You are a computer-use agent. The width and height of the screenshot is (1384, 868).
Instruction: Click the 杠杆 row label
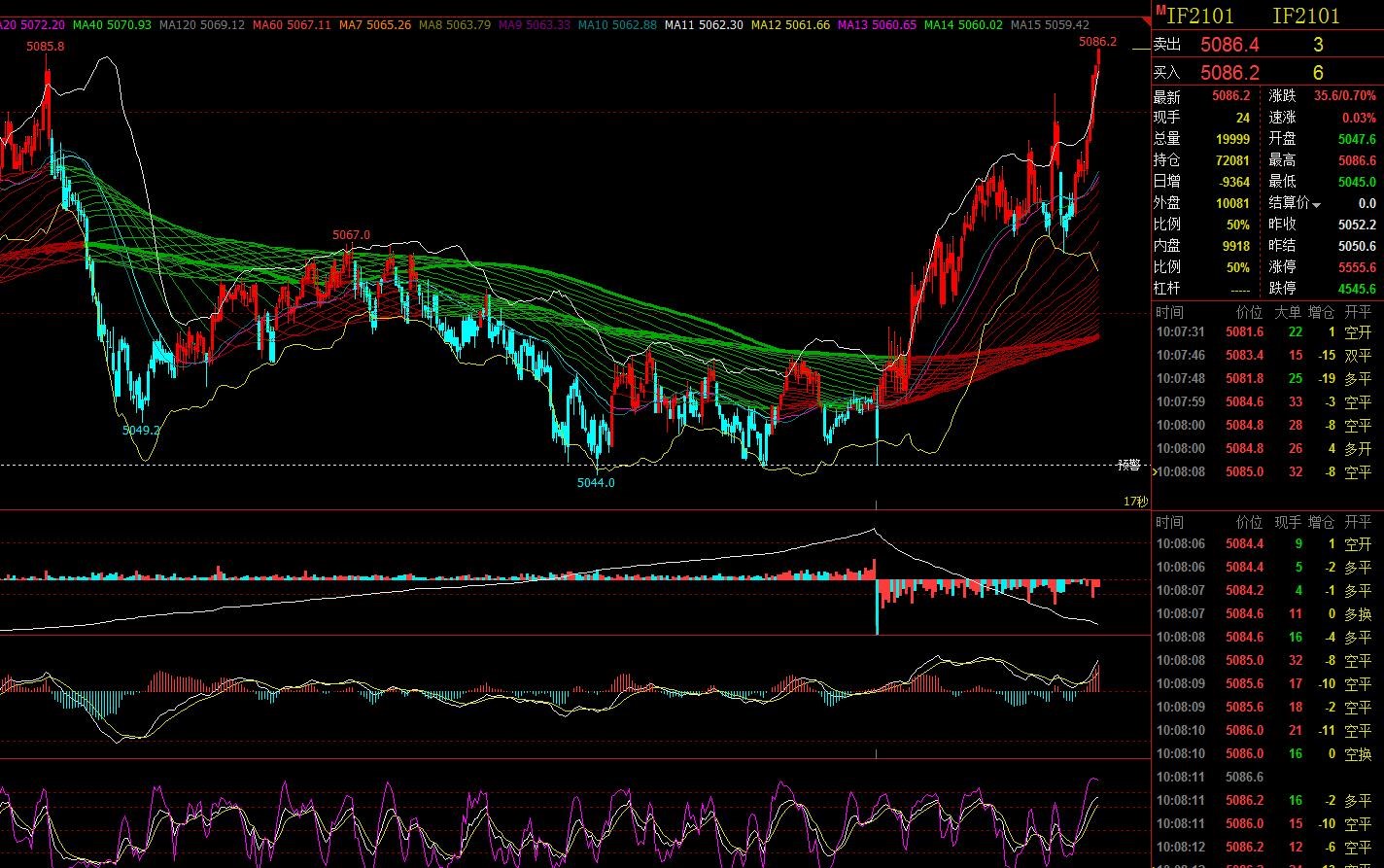[x=1166, y=289]
